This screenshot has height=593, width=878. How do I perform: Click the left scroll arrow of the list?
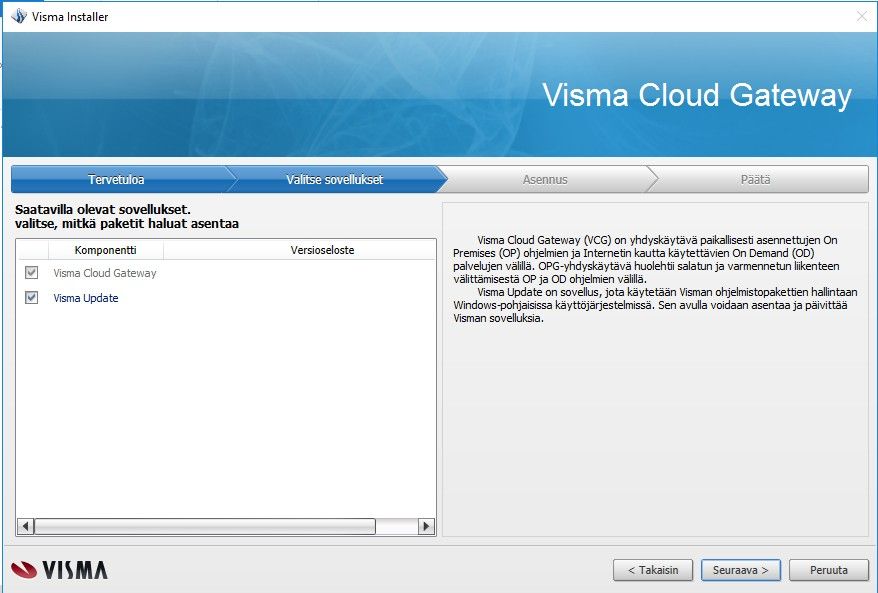point(25,526)
